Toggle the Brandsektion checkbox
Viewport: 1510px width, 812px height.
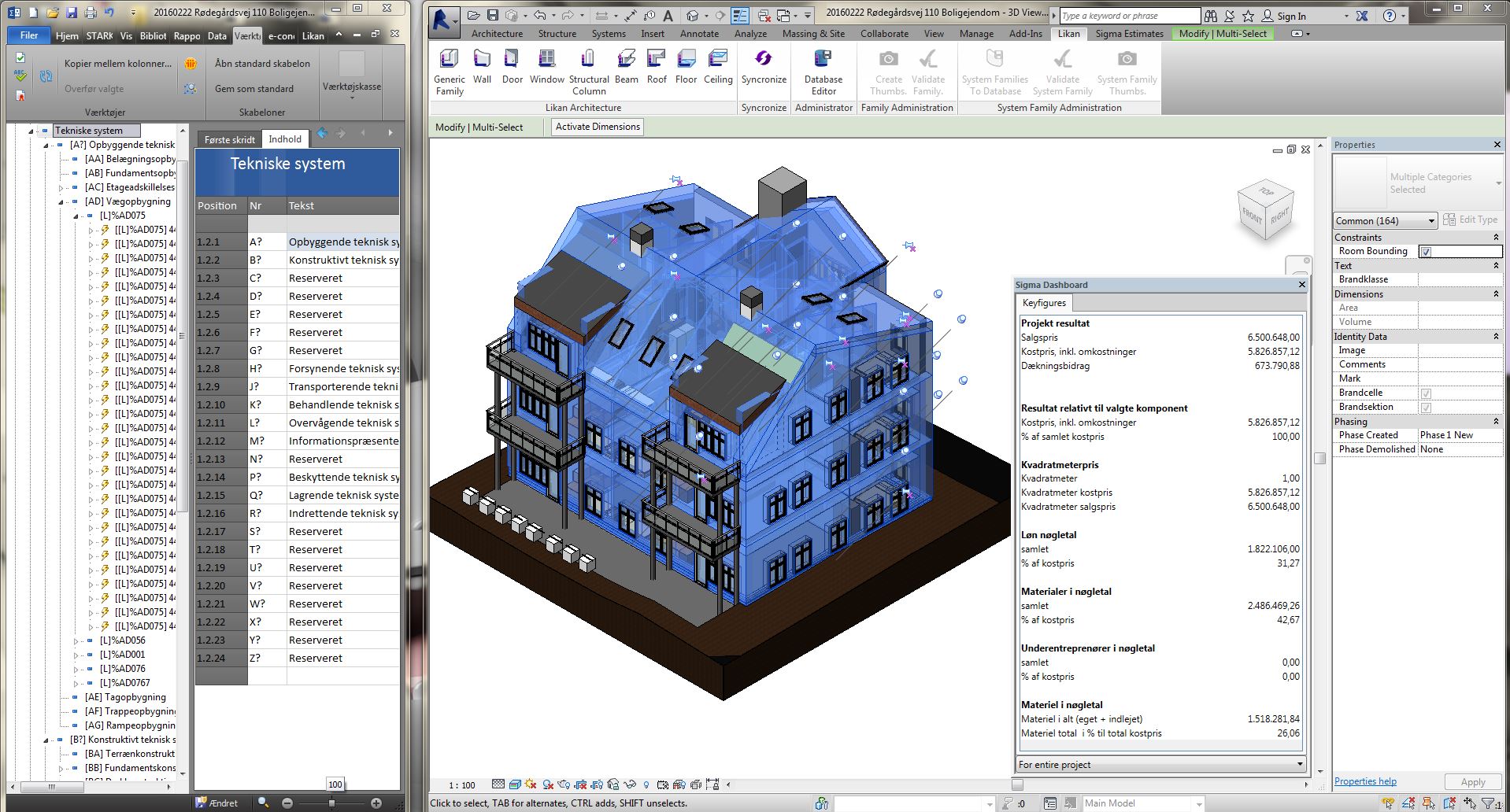(1426, 408)
